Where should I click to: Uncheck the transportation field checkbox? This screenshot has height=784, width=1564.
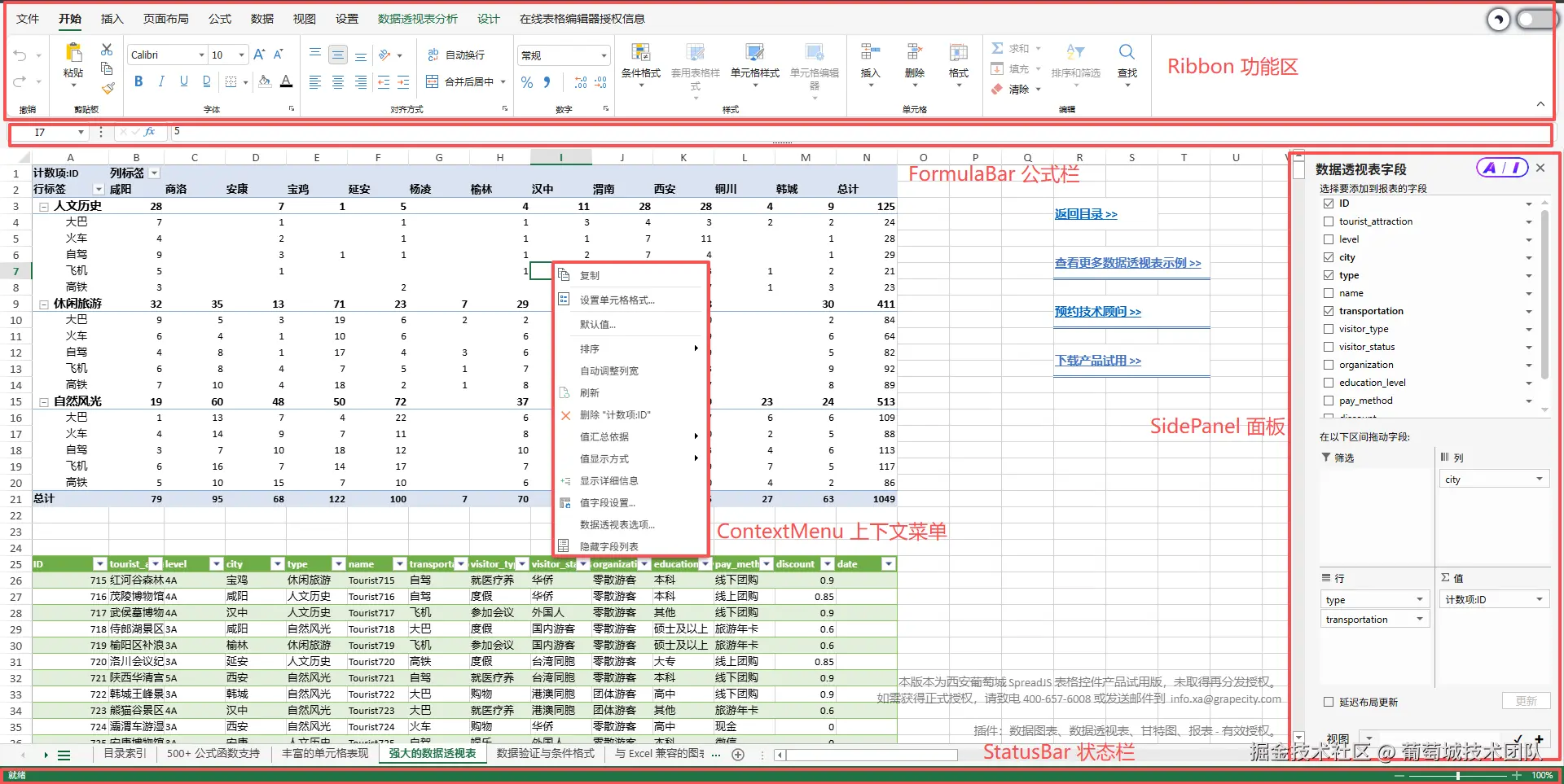point(1329,311)
